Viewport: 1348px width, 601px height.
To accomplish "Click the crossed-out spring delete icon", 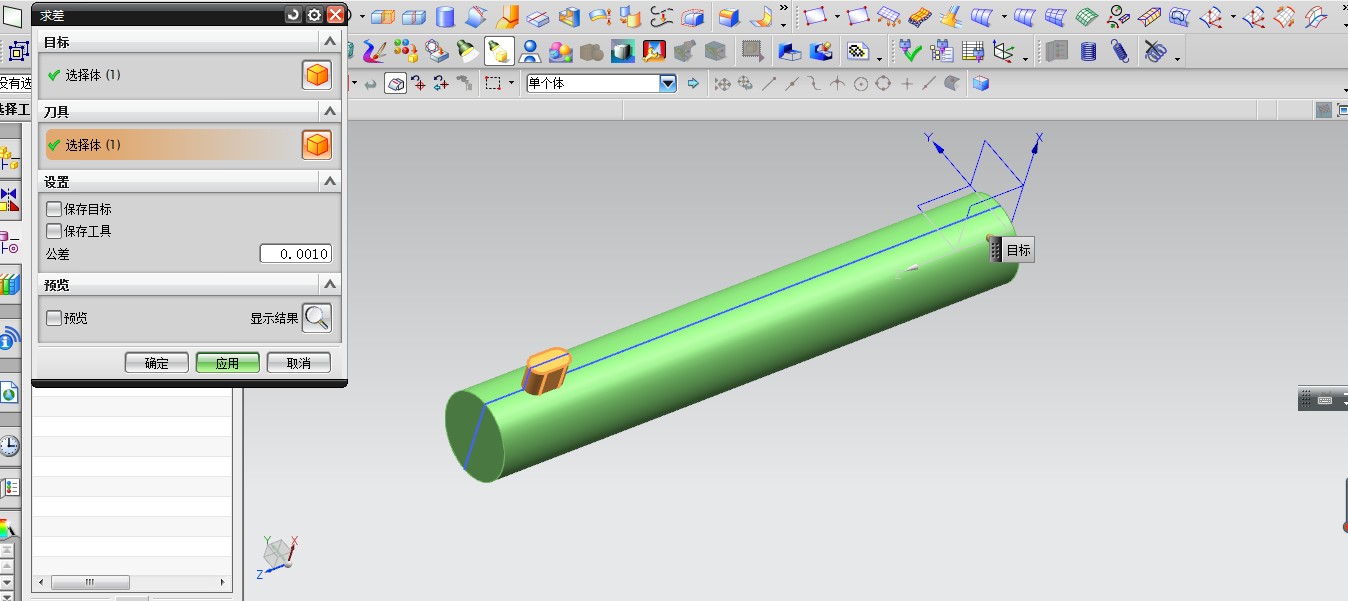I will [1156, 50].
